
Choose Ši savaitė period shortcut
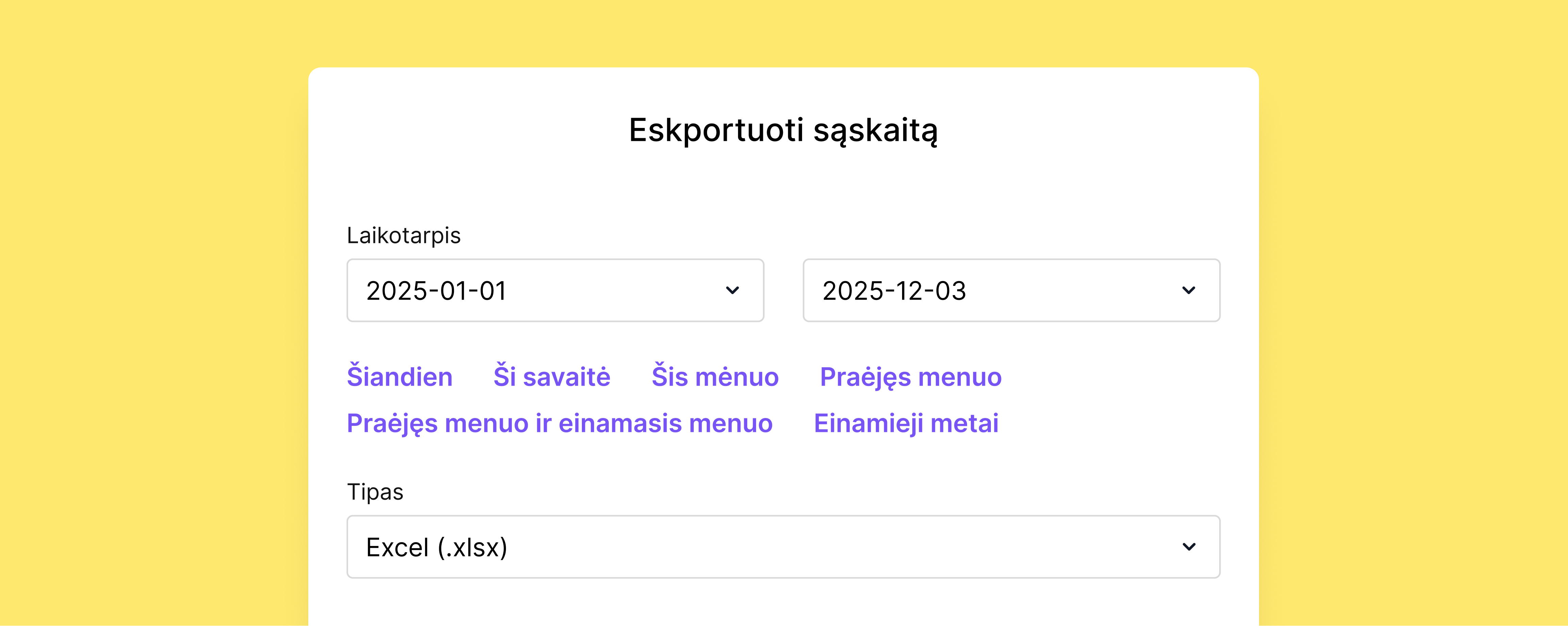pyautogui.click(x=552, y=377)
